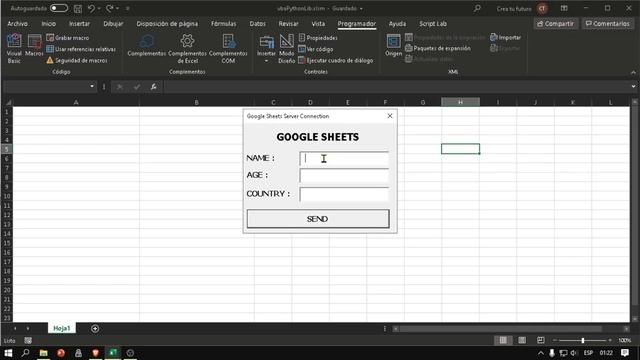Toggle the Autoguardado switch
This screenshot has width=640, height=360.
(59, 8)
